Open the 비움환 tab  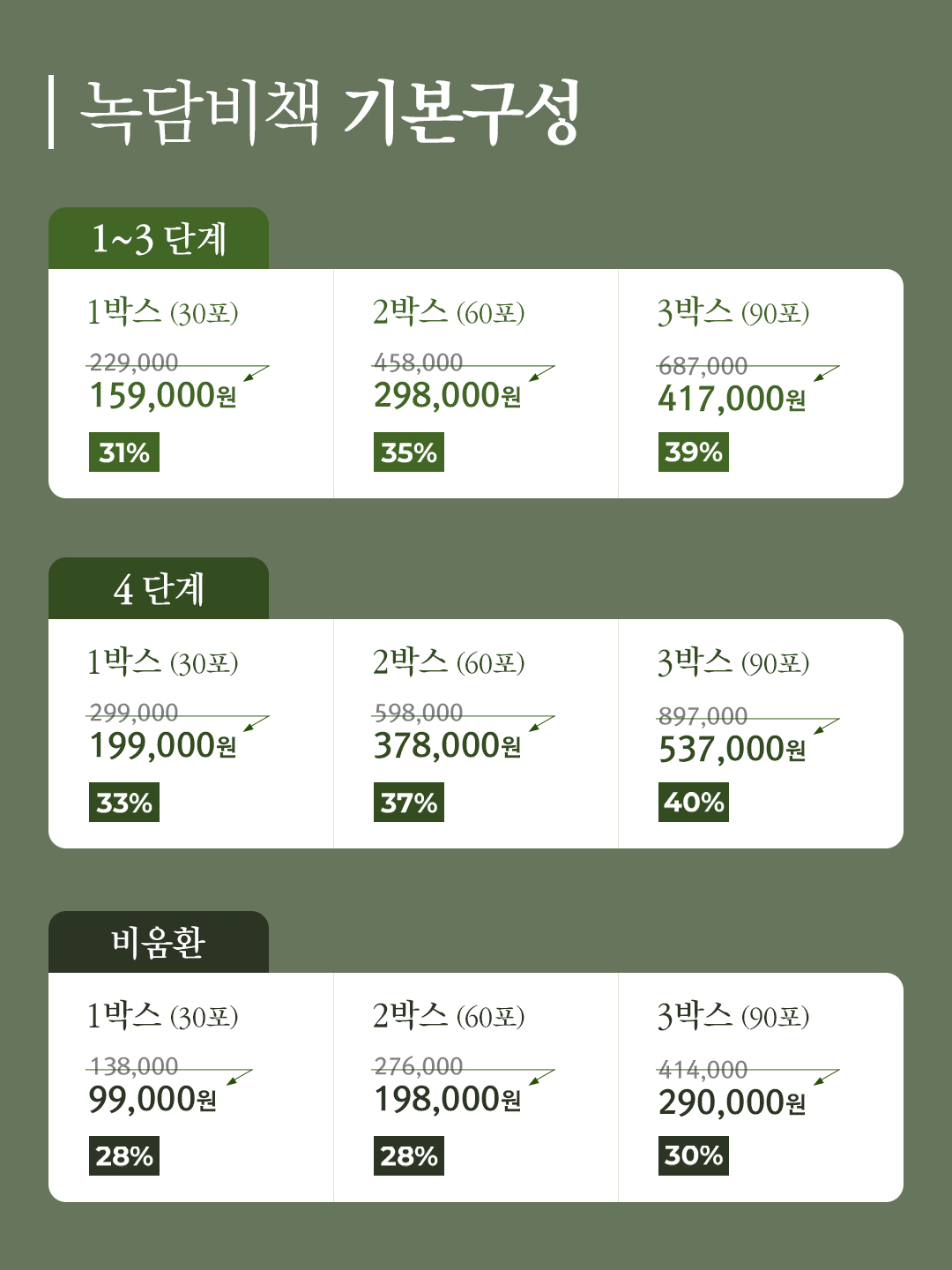159,943
